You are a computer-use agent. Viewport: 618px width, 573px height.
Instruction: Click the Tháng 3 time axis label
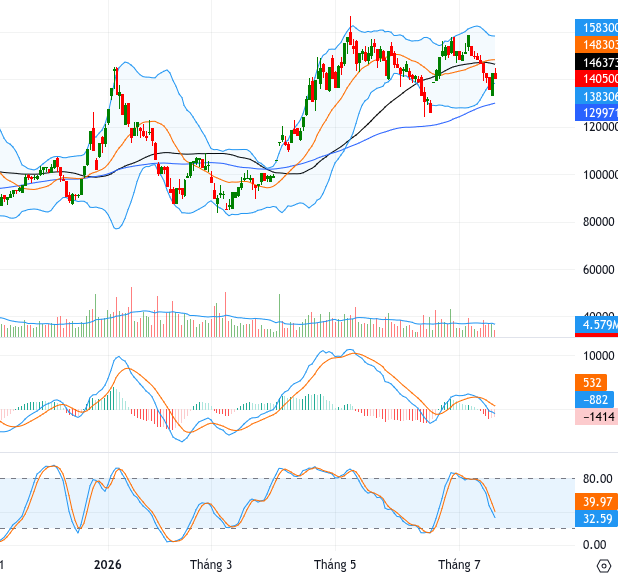coord(211,565)
